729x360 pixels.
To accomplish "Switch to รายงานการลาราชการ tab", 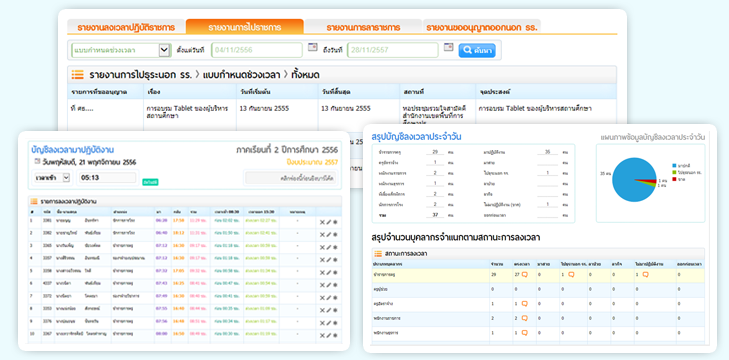I will pos(363,27).
